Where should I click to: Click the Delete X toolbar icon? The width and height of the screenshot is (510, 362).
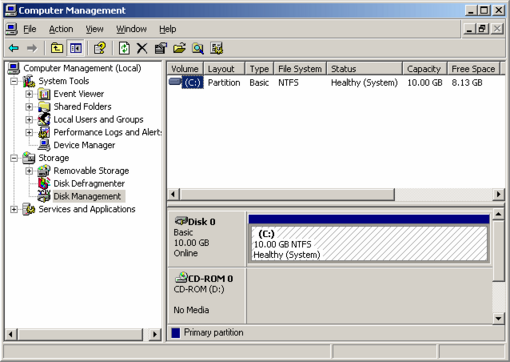142,49
